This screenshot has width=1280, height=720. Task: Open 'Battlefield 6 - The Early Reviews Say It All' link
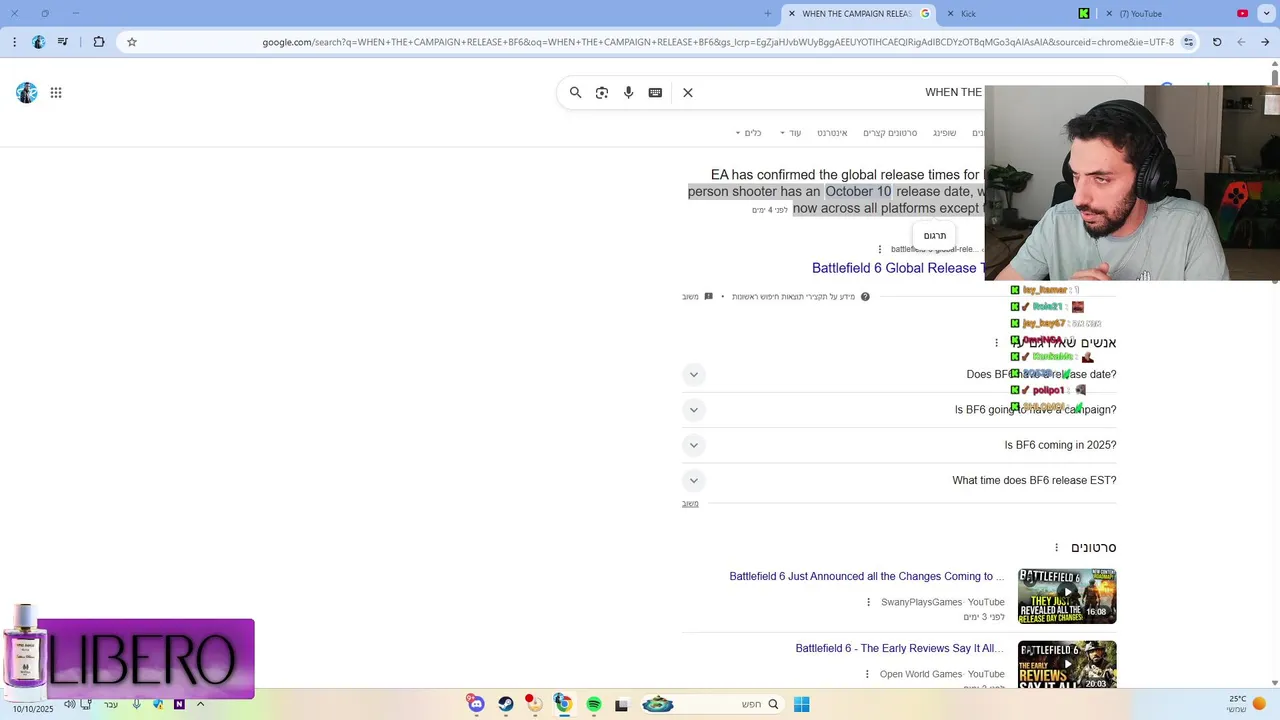pos(900,649)
